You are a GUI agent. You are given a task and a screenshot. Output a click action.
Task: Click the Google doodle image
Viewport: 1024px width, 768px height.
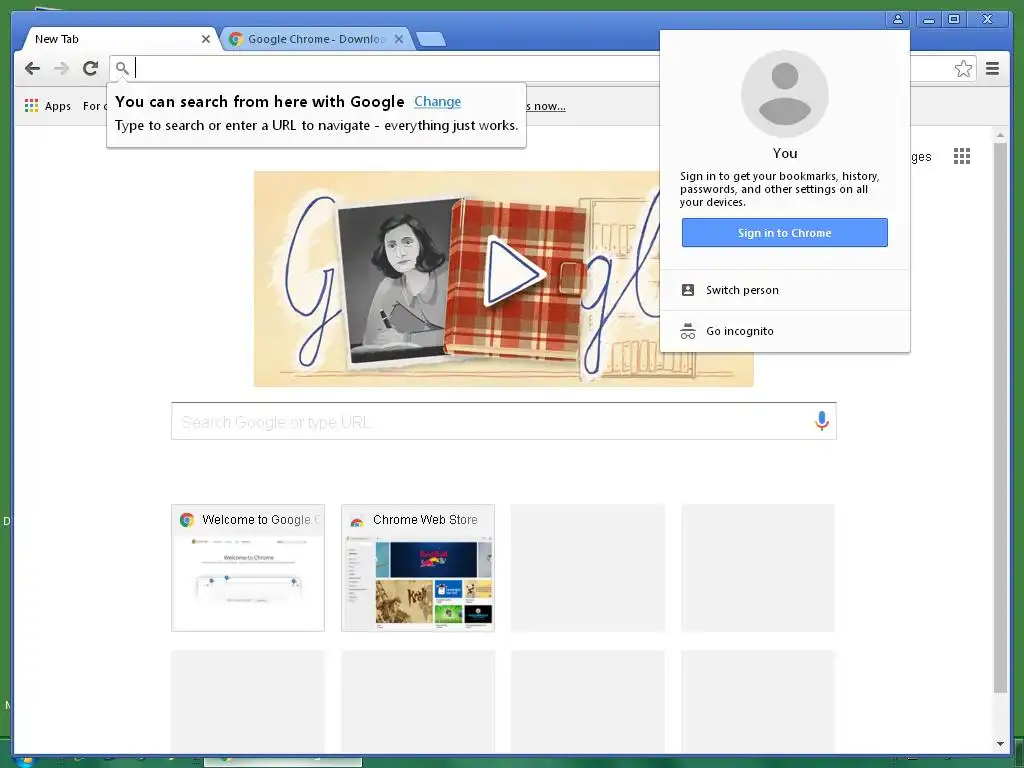504,279
